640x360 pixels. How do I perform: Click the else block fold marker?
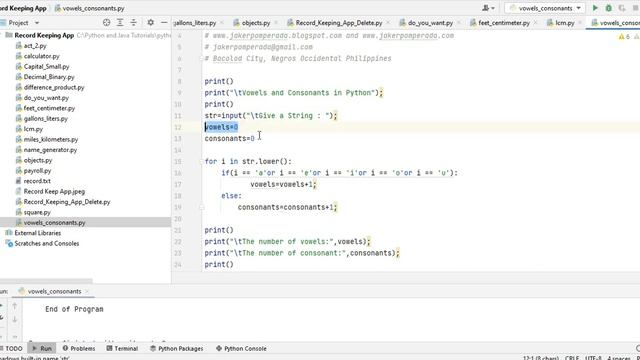[x=201, y=207]
